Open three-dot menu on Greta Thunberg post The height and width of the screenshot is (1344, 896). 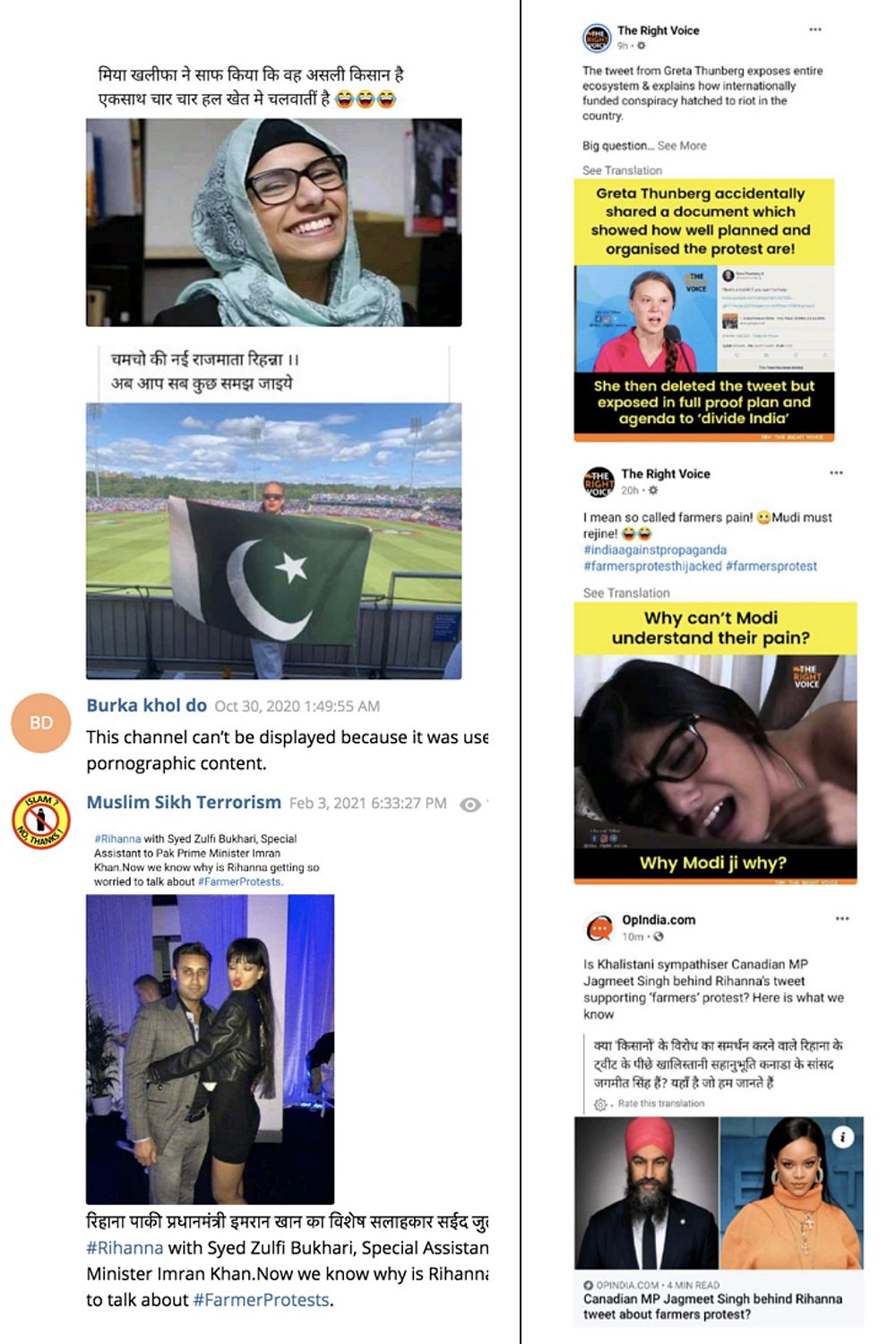point(815,30)
